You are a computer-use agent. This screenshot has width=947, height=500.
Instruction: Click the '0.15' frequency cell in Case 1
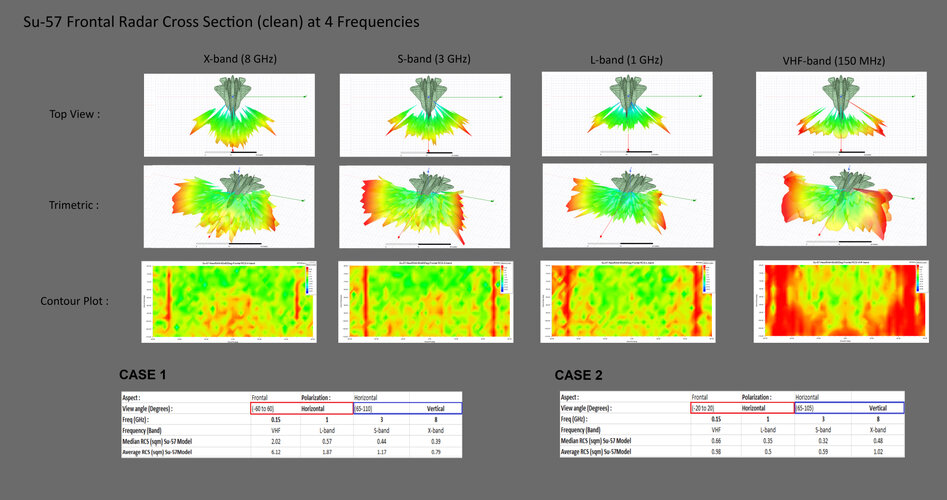pyautogui.click(x=276, y=420)
